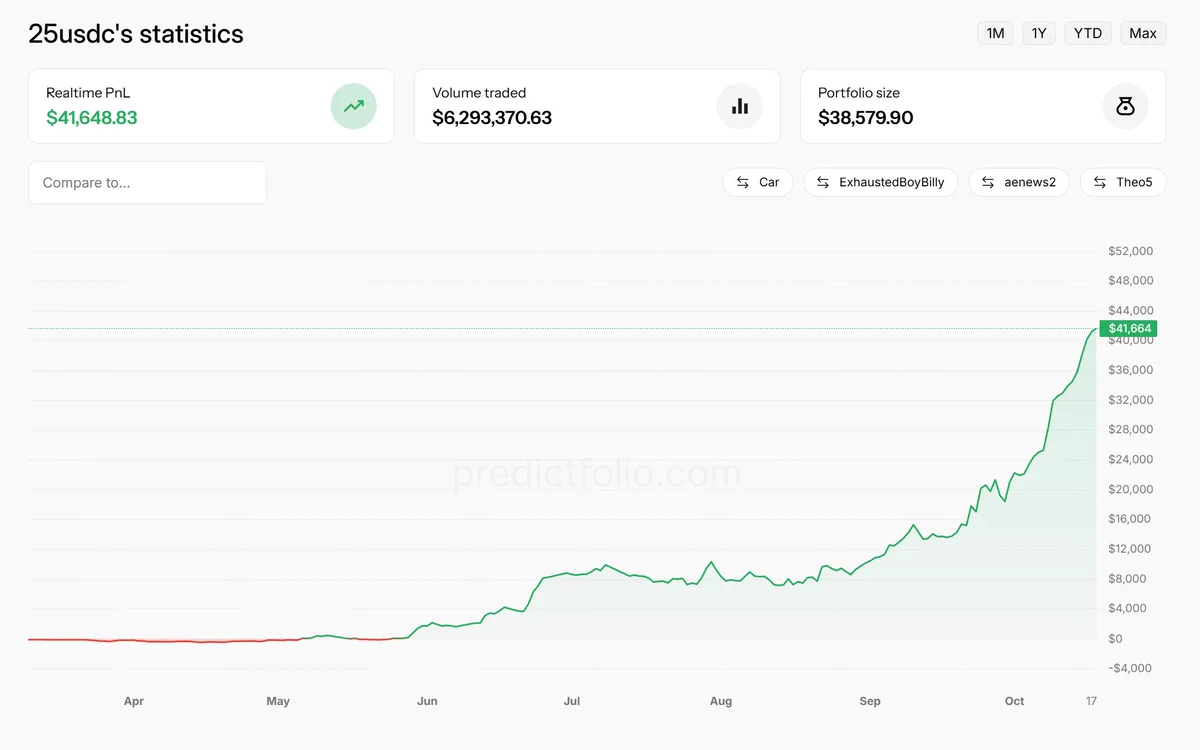Click the bar chart volume icon
This screenshot has height=750, width=1200.
[x=740, y=106]
